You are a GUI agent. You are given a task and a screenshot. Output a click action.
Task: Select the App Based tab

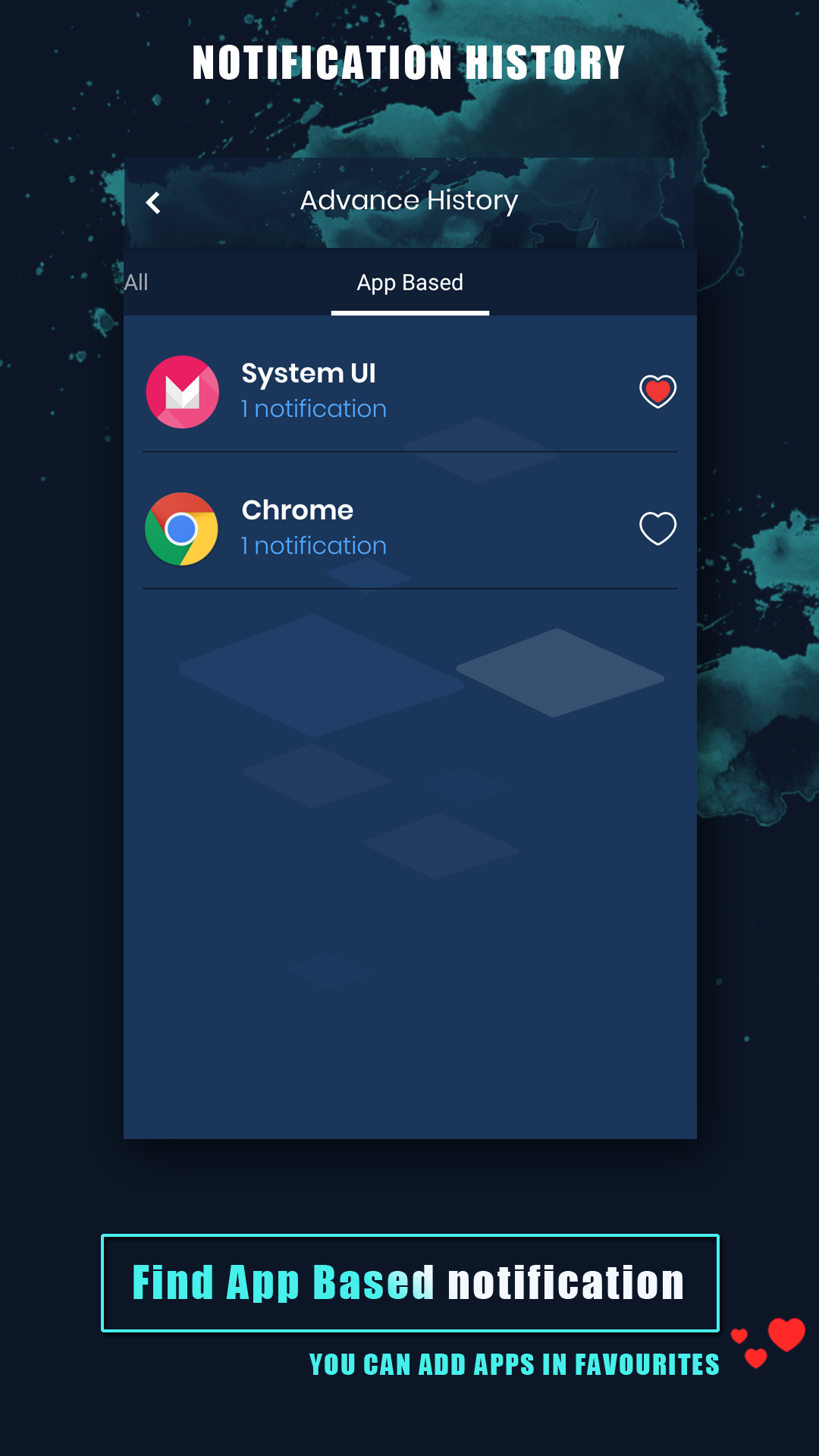pos(409,283)
